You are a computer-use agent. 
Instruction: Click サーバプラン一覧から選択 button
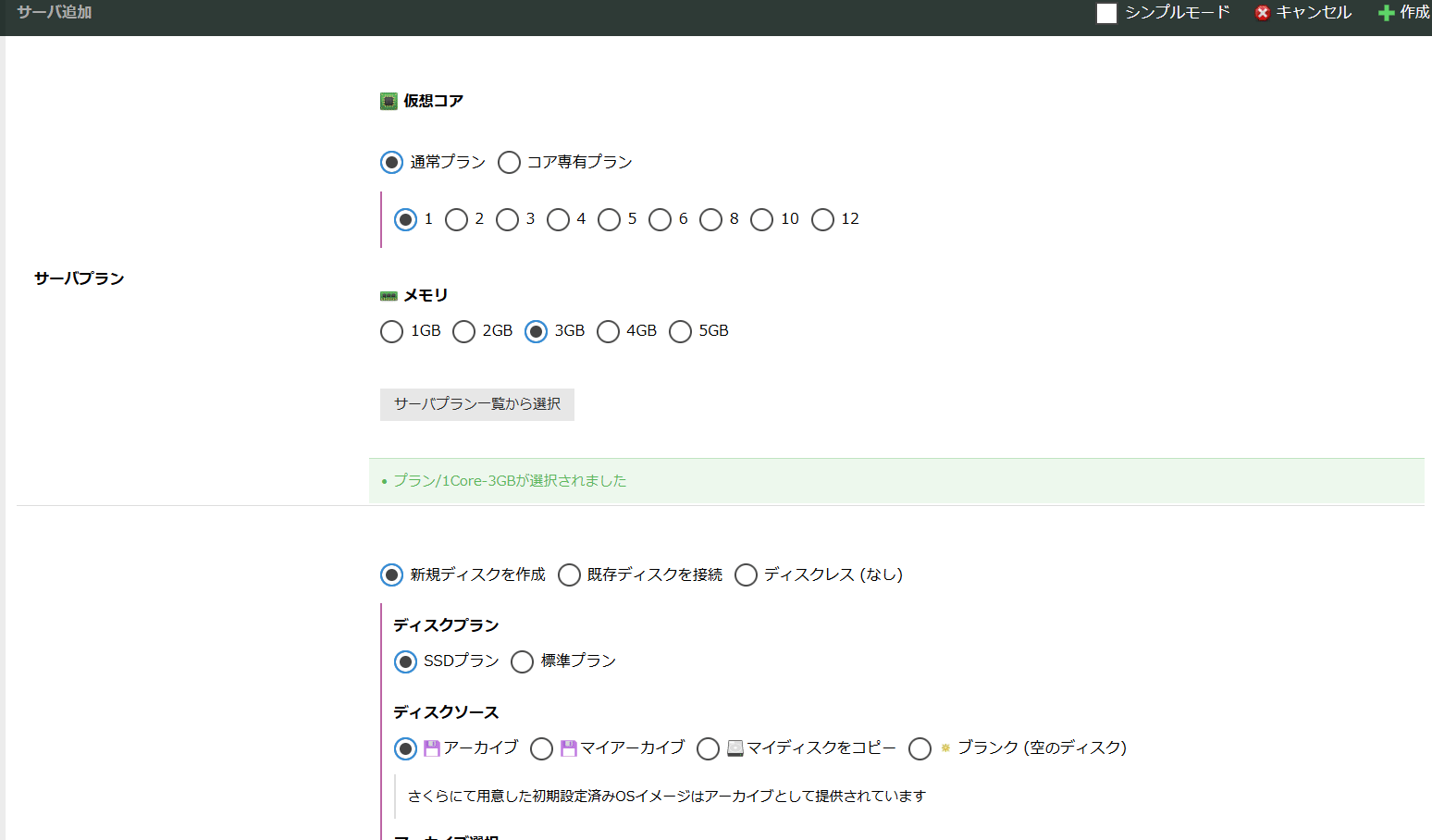pyautogui.click(x=477, y=404)
